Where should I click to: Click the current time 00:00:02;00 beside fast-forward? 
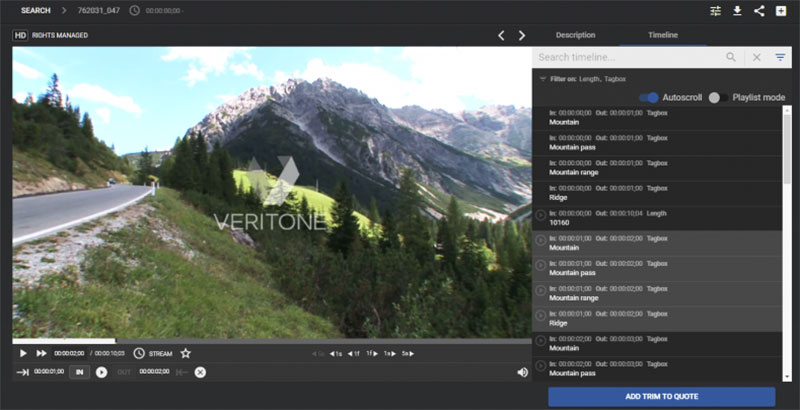click(x=69, y=353)
